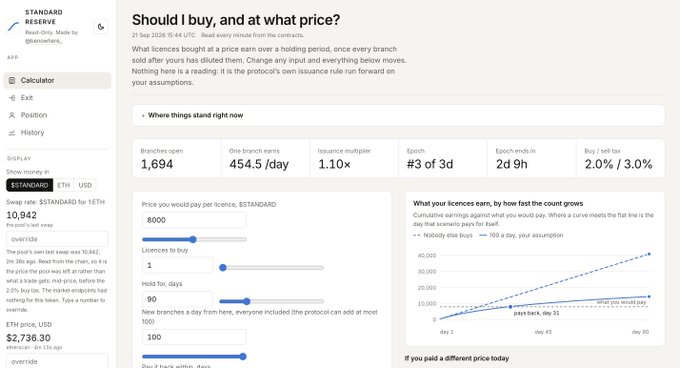Click the History chart icon
Viewport: 680px width, 368px height.
click(12, 133)
